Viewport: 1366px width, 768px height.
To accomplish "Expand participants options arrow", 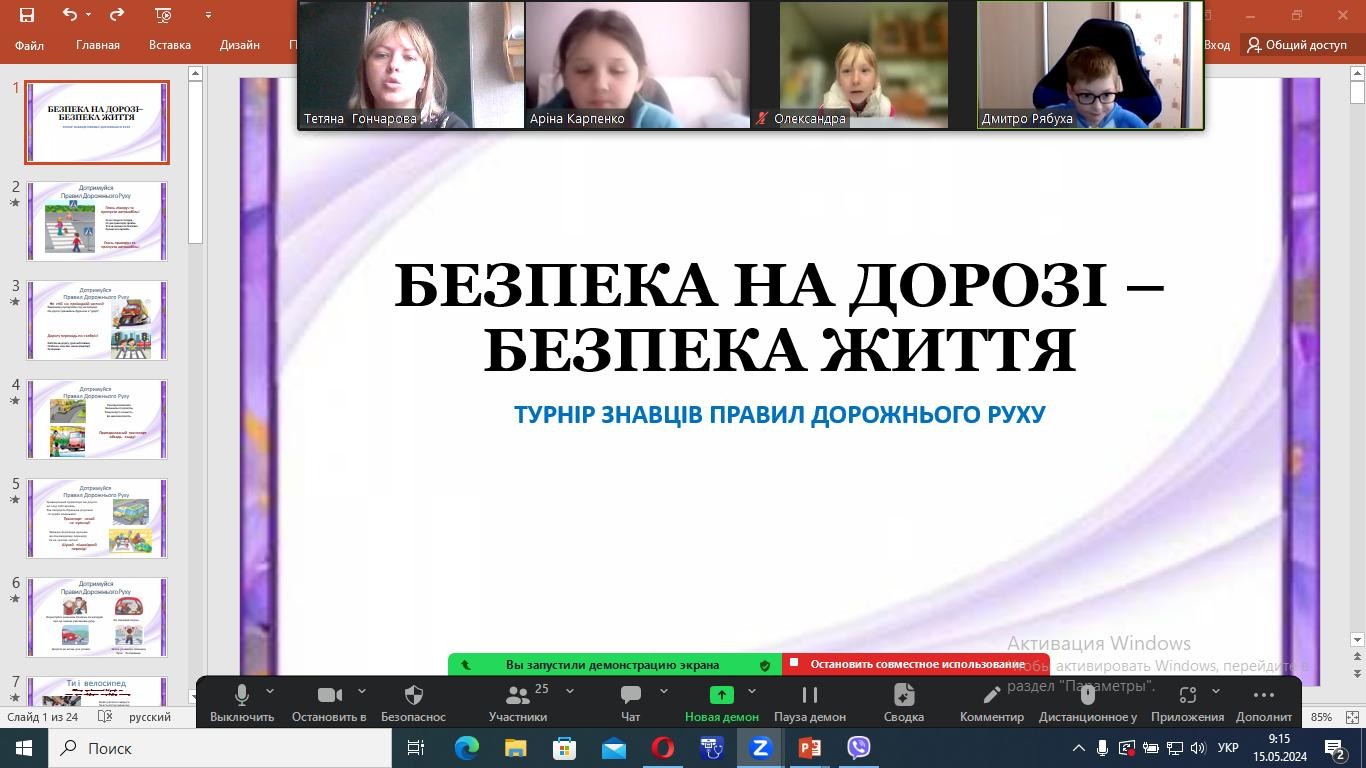I will click(x=570, y=691).
